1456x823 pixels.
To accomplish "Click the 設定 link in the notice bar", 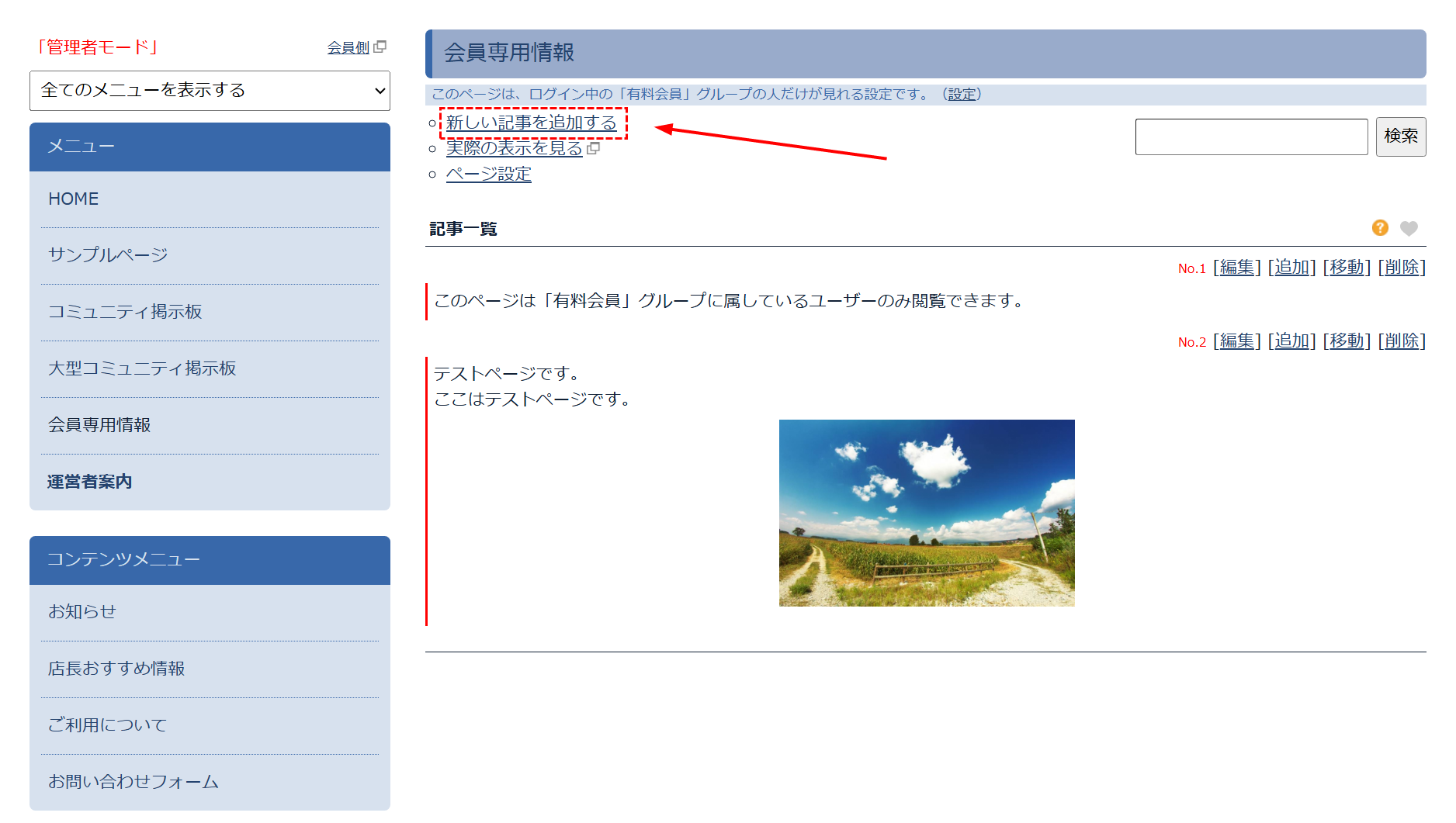I will [x=962, y=94].
